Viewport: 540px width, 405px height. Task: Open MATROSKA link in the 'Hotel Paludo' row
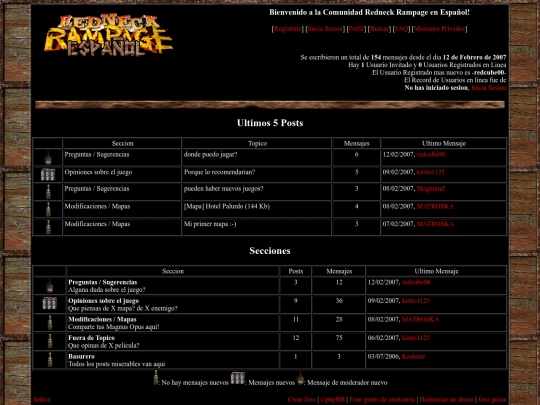pos(435,207)
